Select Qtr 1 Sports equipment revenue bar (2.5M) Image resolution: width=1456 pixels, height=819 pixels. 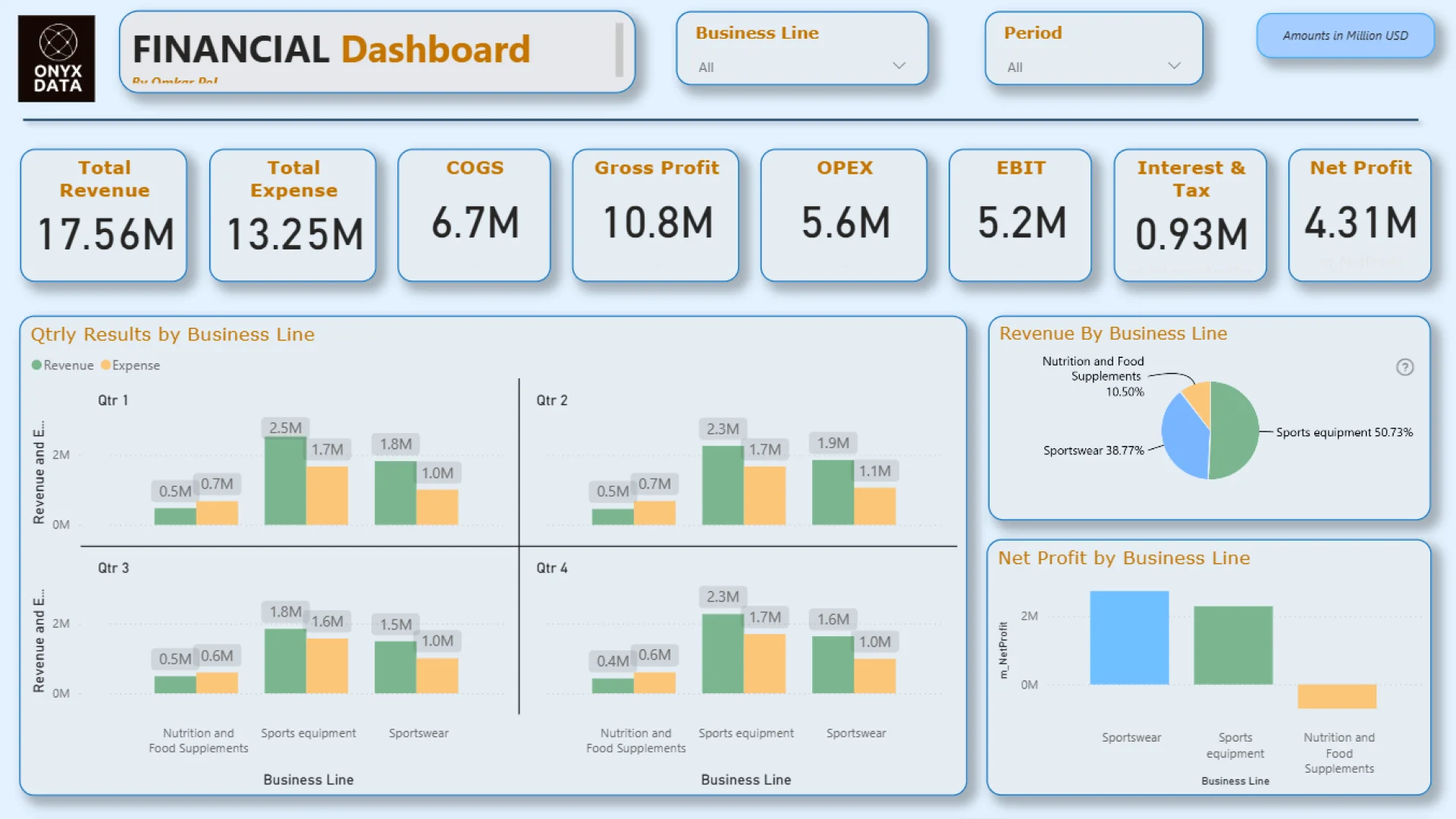click(x=285, y=481)
